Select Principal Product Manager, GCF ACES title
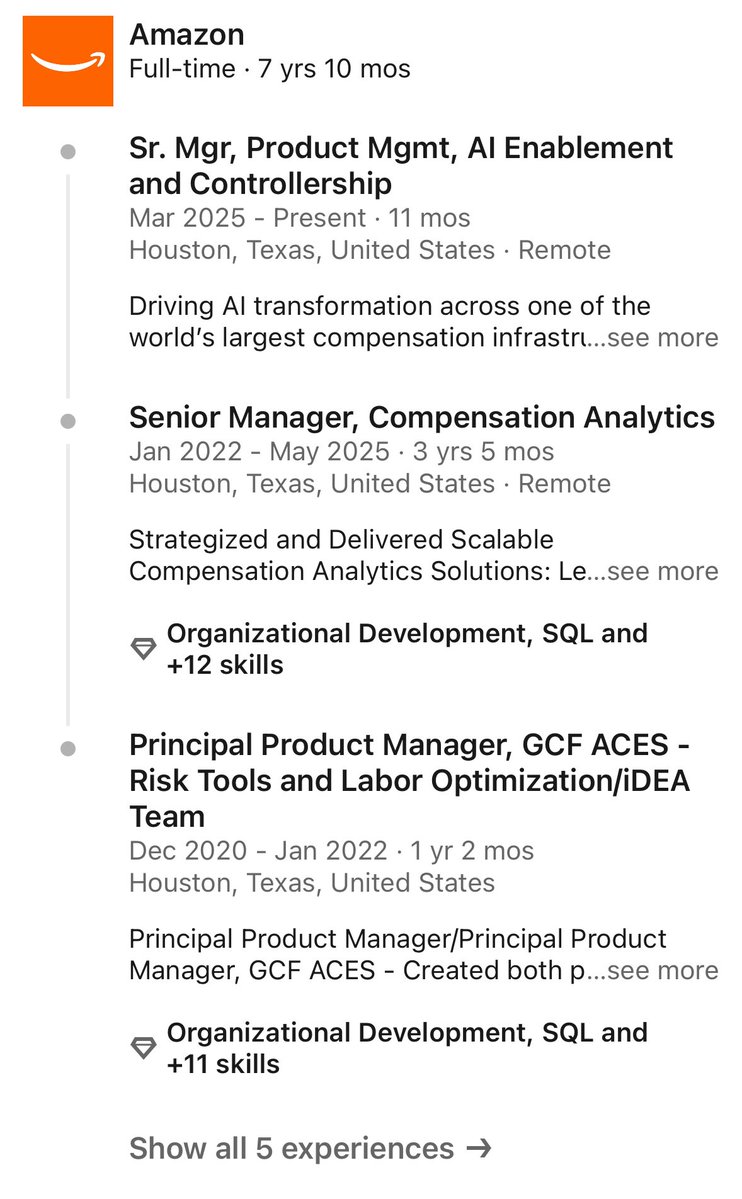 (410, 780)
